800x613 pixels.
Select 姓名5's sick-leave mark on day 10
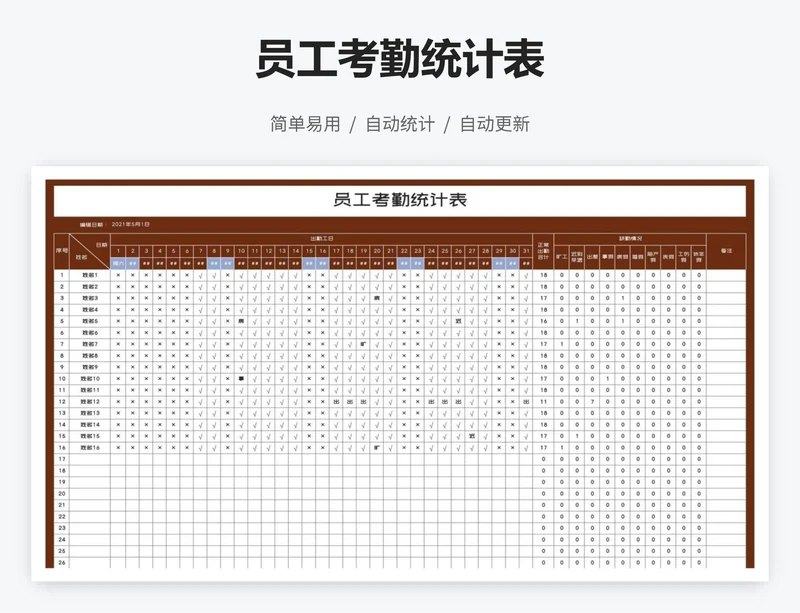coord(241,321)
